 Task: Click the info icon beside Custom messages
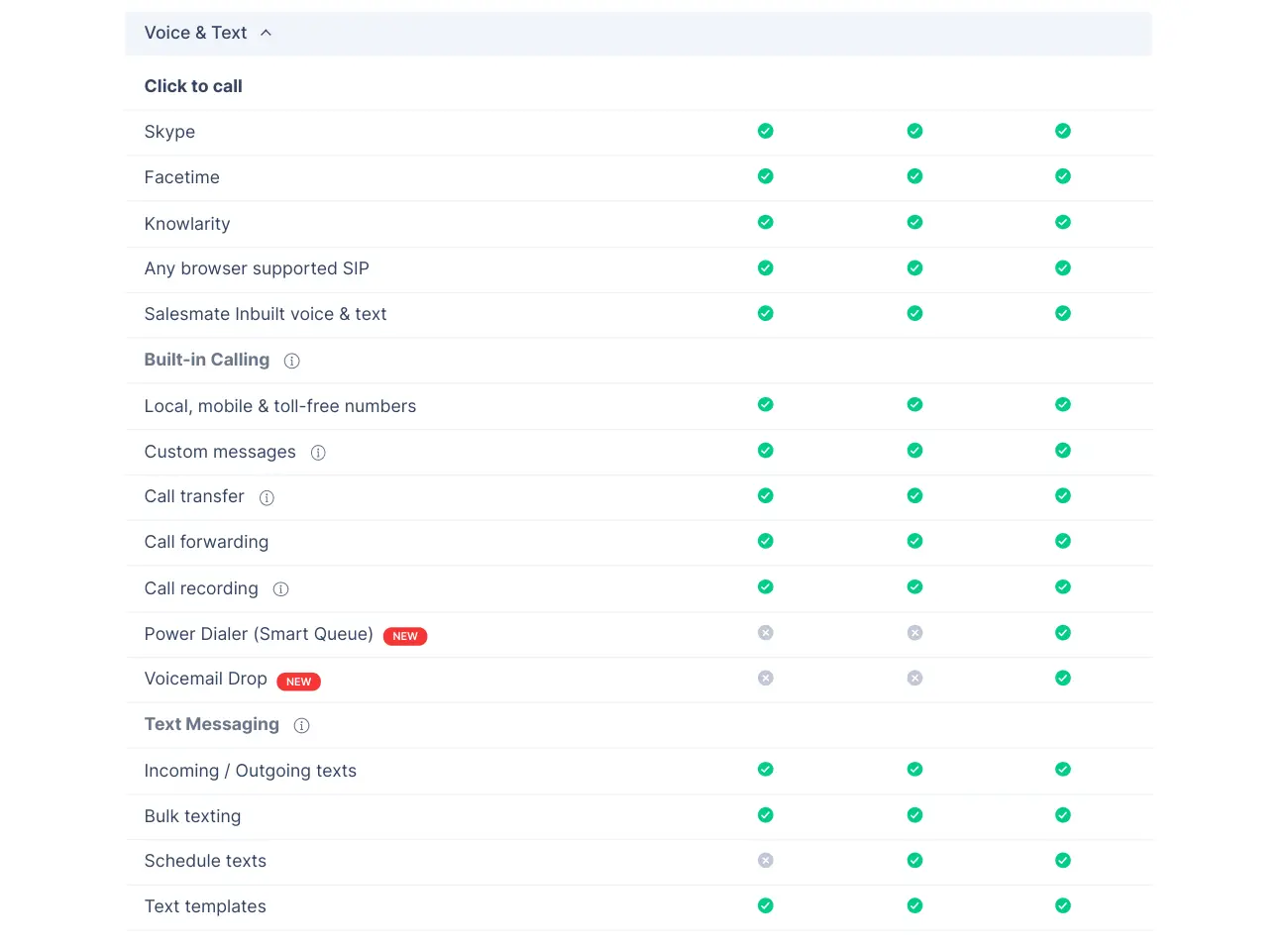[318, 452]
